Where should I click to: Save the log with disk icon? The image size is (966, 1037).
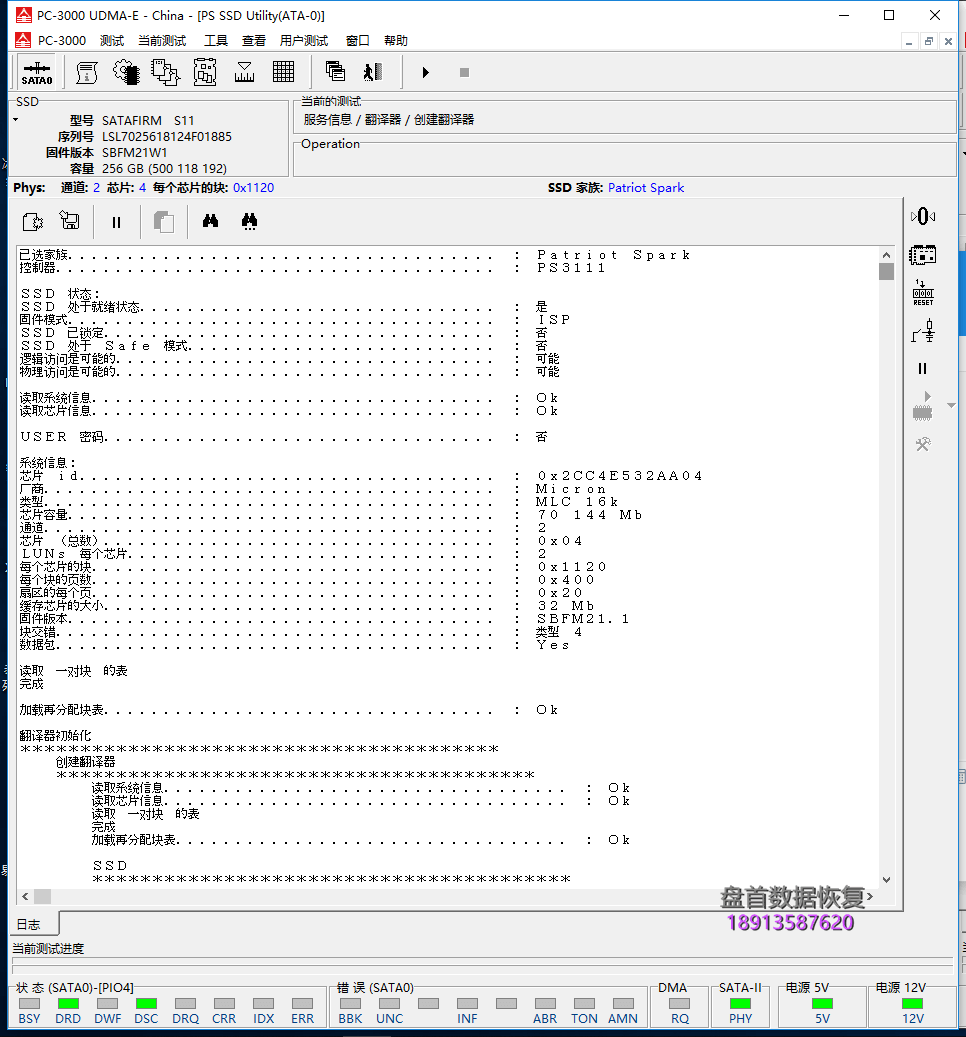point(69,221)
